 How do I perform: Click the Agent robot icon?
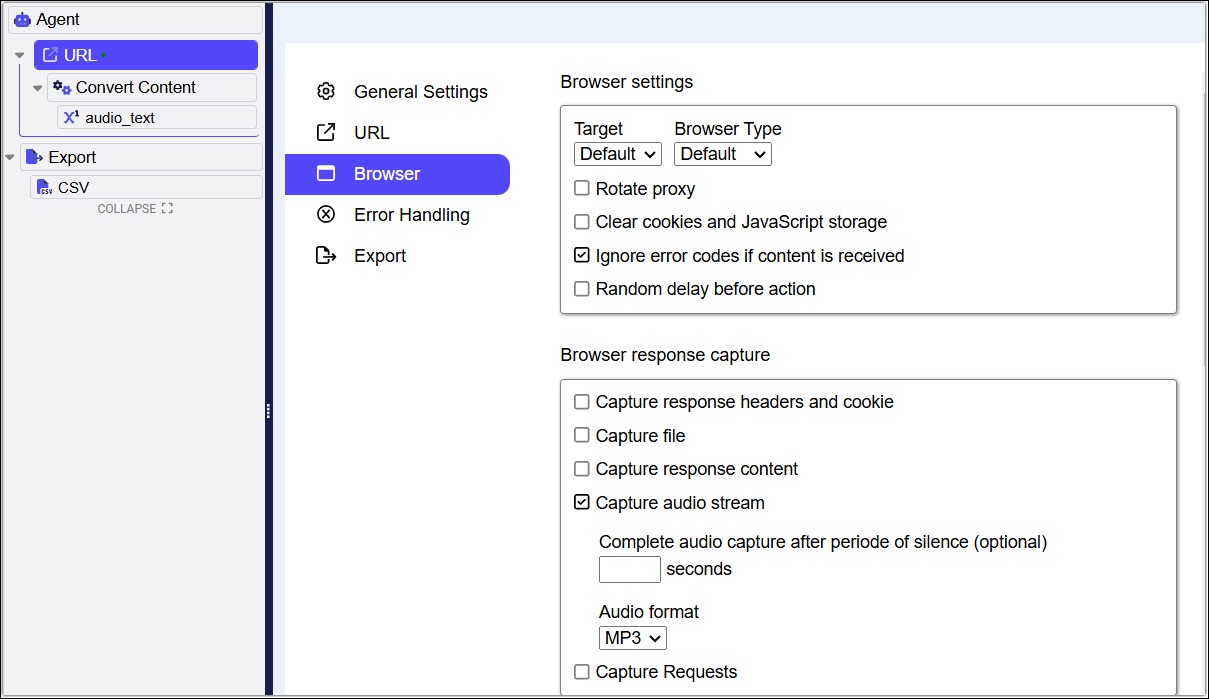coord(22,19)
